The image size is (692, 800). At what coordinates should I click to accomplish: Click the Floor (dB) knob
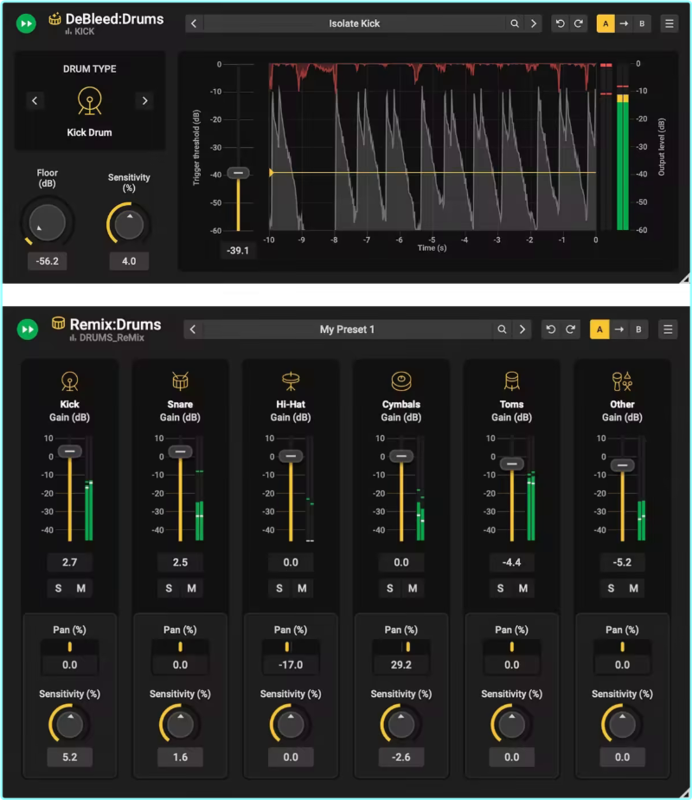47,223
